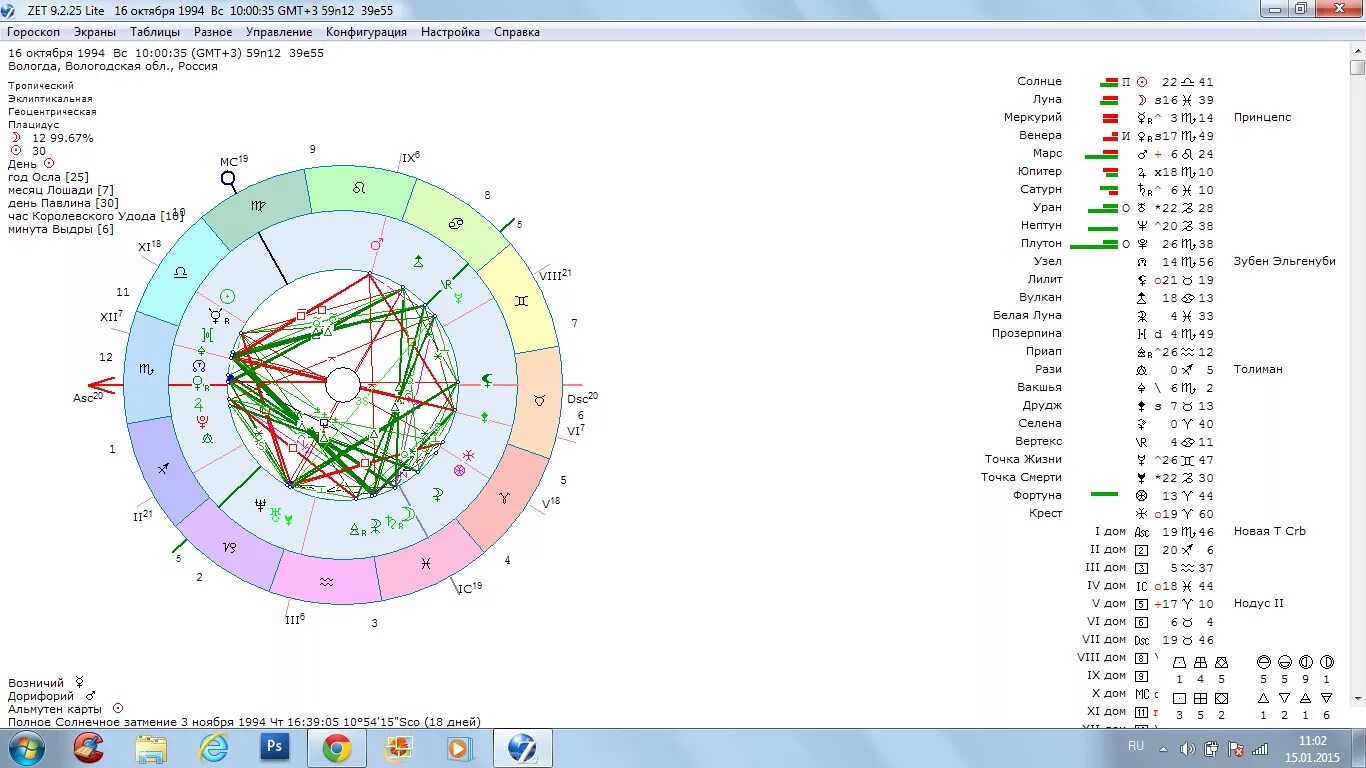Open the Конфигурация menu
This screenshot has height=768, width=1366.
[x=366, y=32]
